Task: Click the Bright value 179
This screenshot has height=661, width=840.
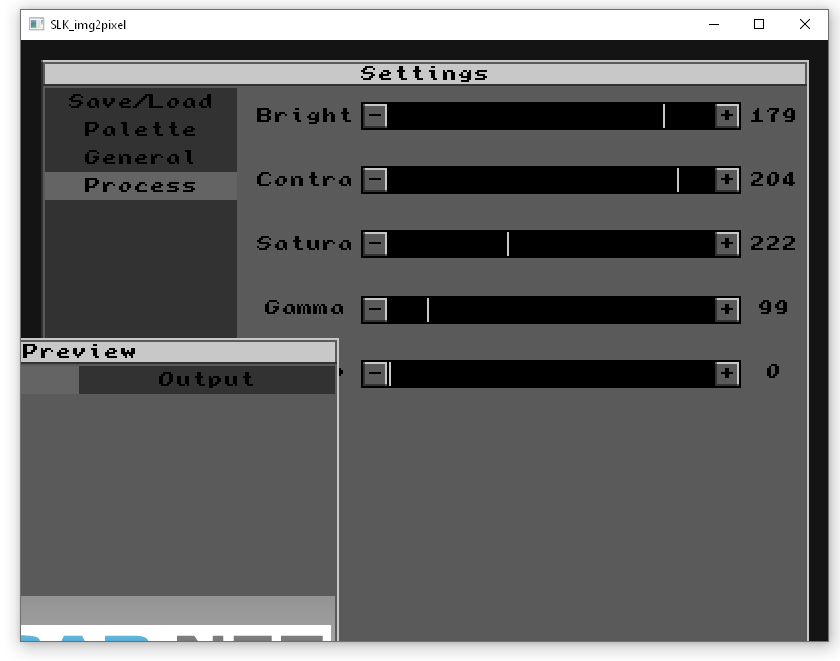Action: coord(773,116)
